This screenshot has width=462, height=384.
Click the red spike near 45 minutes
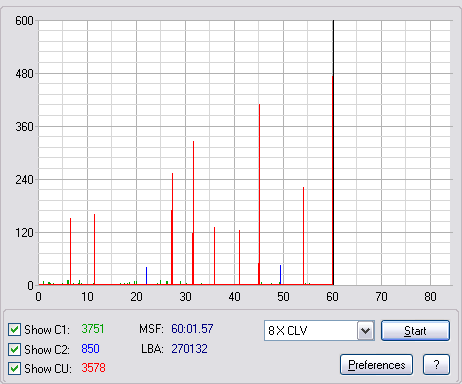259,194
